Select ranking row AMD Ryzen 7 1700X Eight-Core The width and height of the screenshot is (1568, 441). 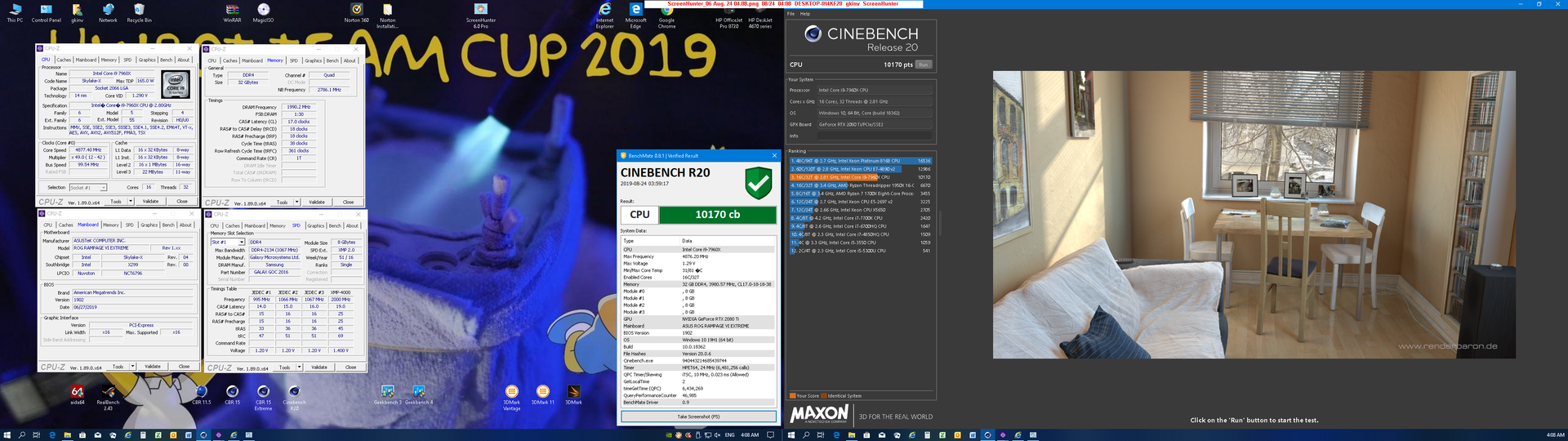860,194
